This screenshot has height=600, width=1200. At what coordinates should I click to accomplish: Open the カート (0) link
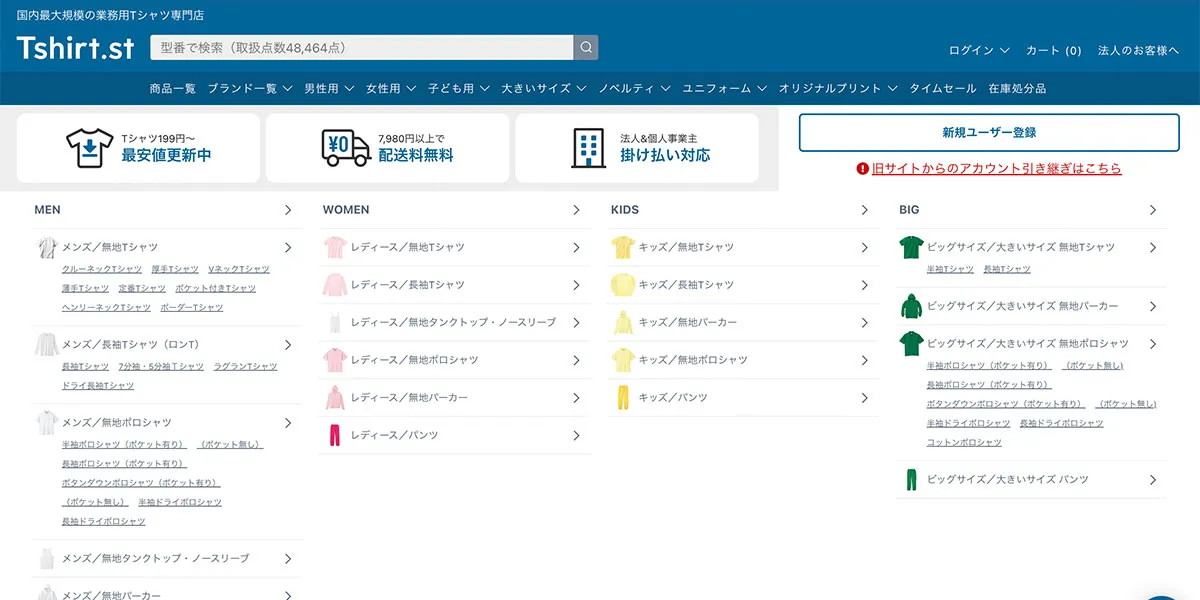tap(1054, 50)
